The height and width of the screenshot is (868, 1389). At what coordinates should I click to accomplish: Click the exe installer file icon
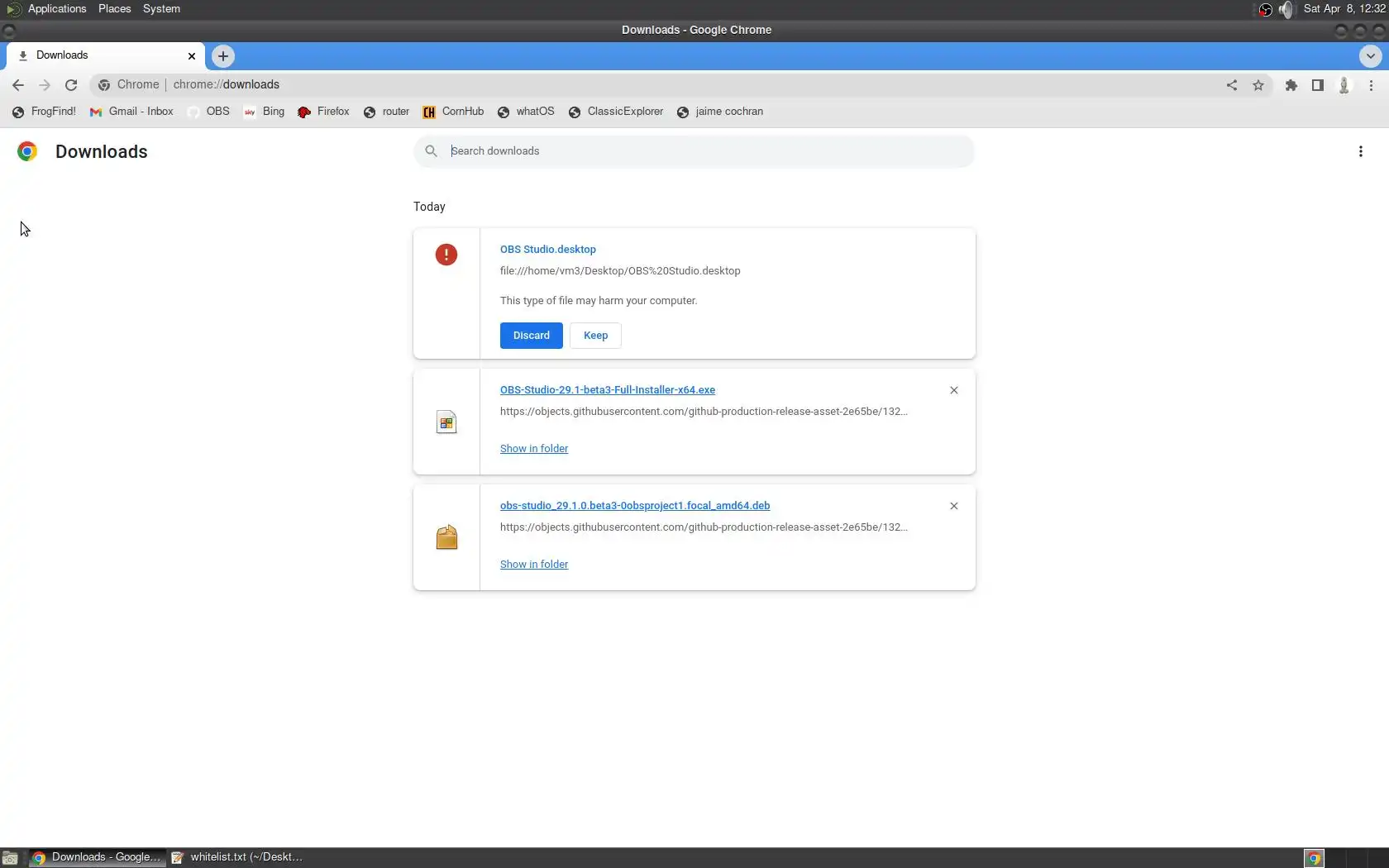pyautogui.click(x=446, y=422)
